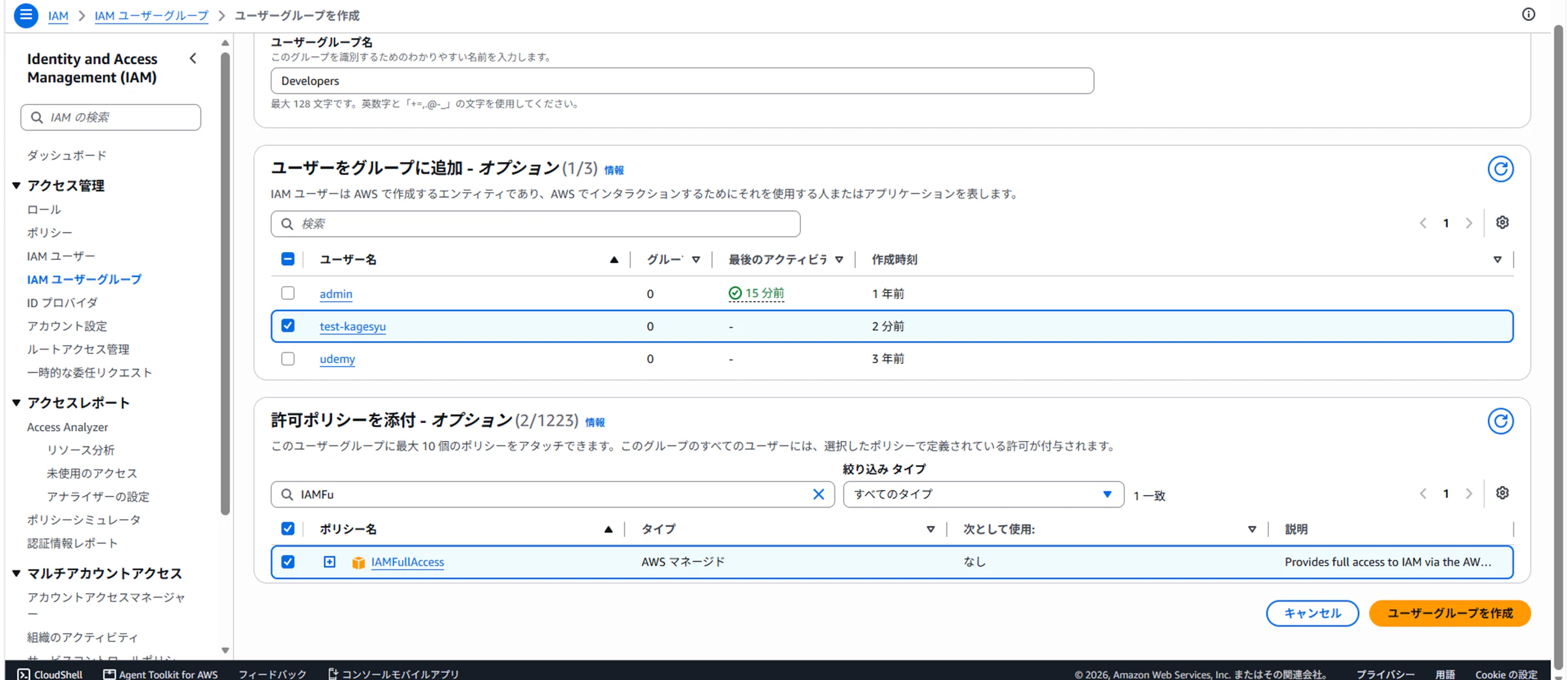The width and height of the screenshot is (1568, 680).
Task: Open フィードバック in the footer
Action: coord(272,673)
